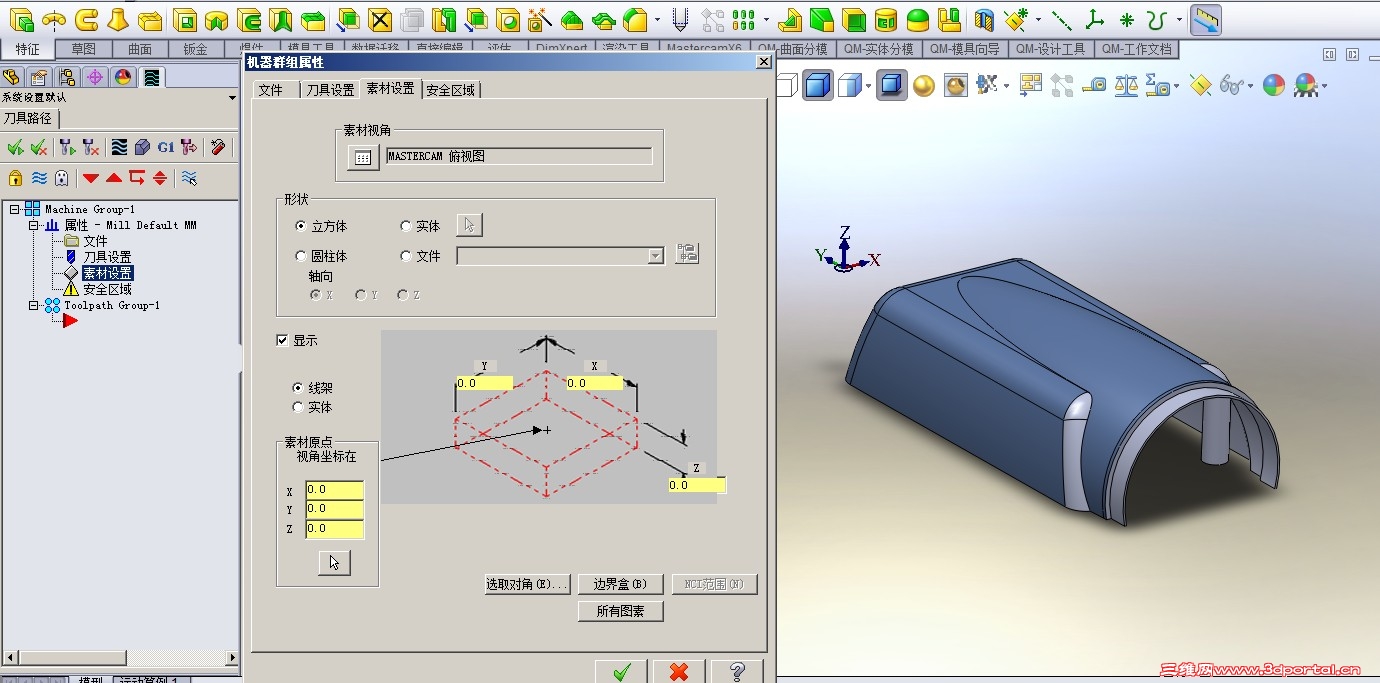Click the measure ruler icon in top toolbar
The image size is (1380, 683).
tap(1207, 18)
